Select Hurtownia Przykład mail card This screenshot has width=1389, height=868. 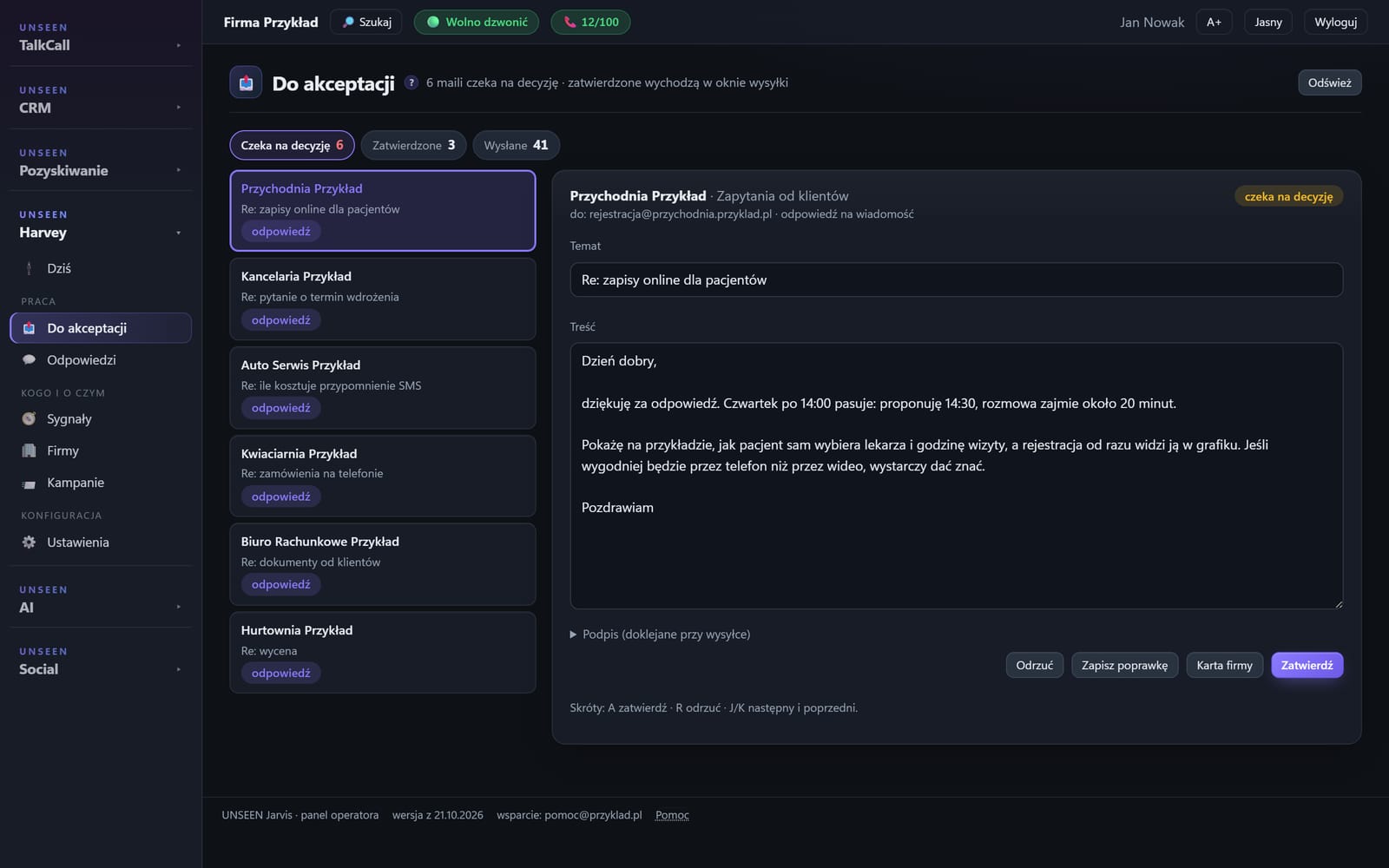383,653
